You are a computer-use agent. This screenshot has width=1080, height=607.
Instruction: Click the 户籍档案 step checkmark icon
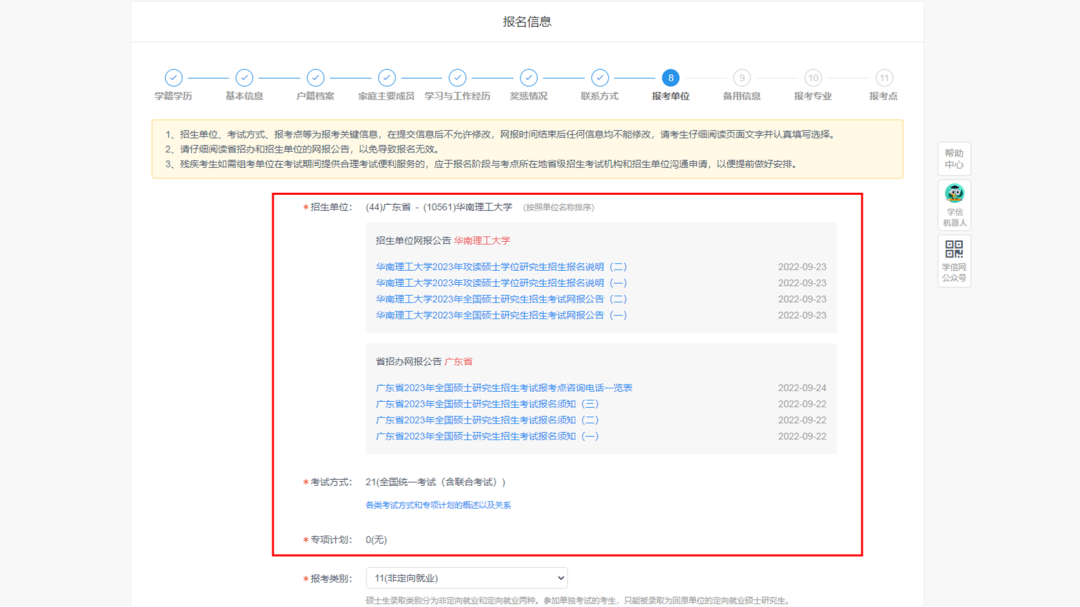tap(315, 77)
